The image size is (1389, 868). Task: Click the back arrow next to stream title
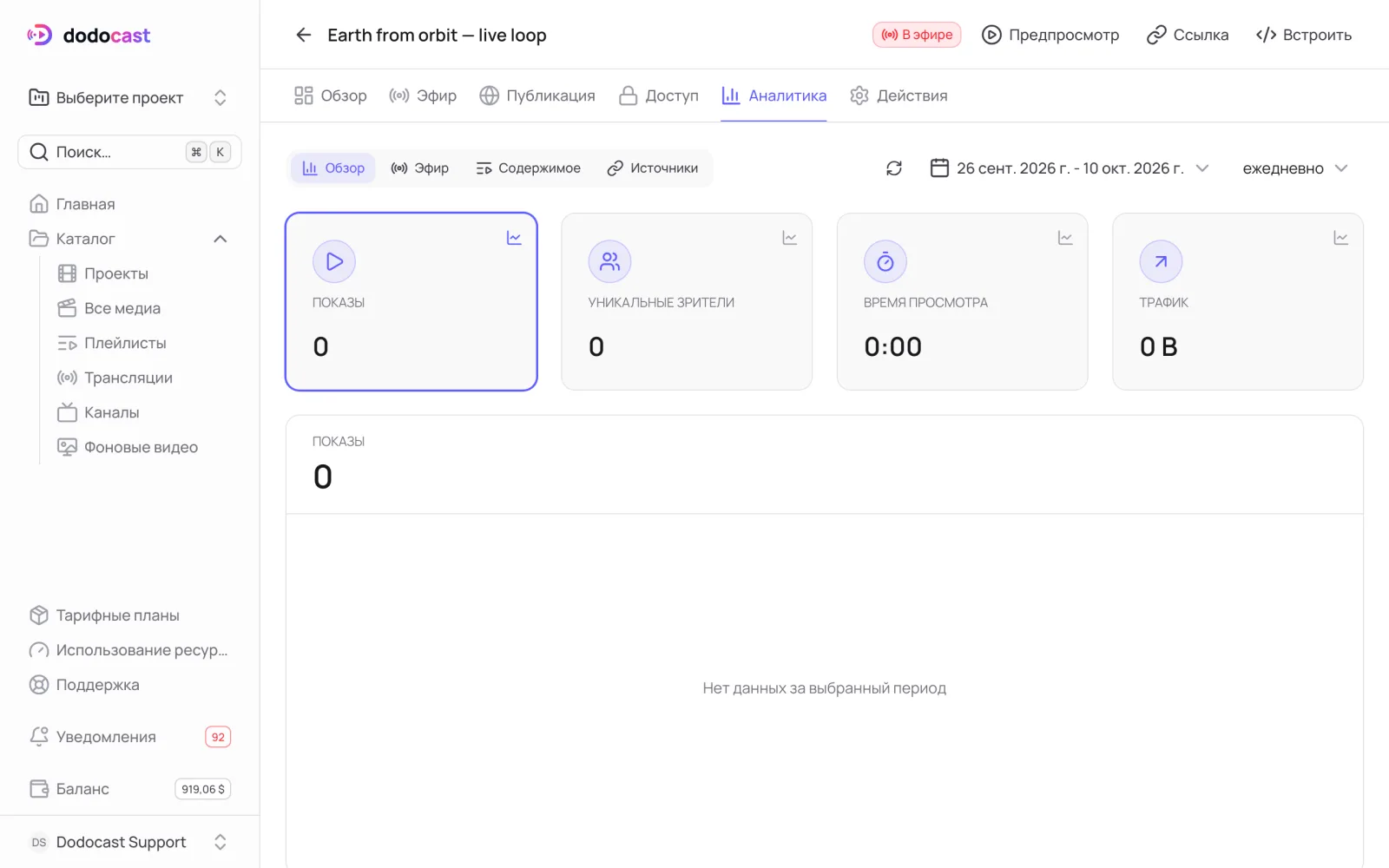click(303, 35)
